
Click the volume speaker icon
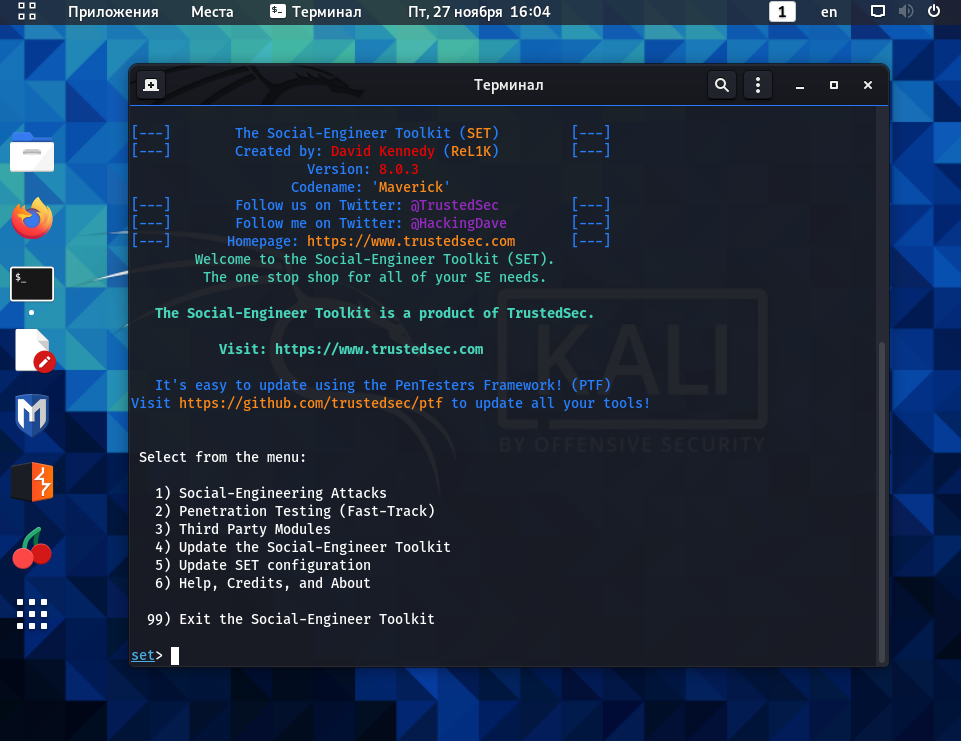pos(906,11)
